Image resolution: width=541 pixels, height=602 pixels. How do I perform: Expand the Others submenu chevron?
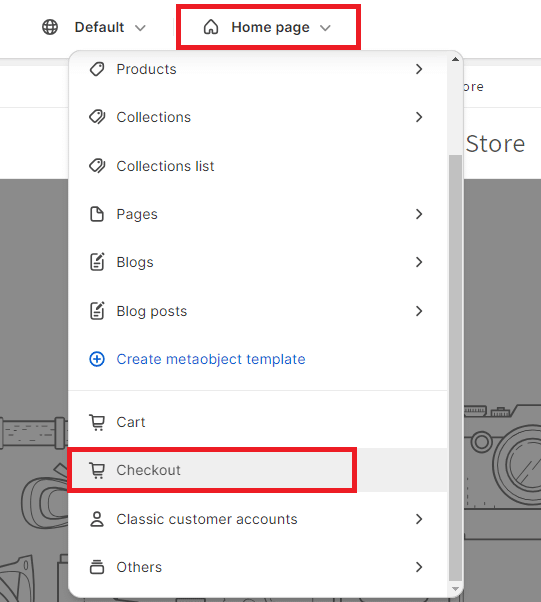click(x=419, y=567)
